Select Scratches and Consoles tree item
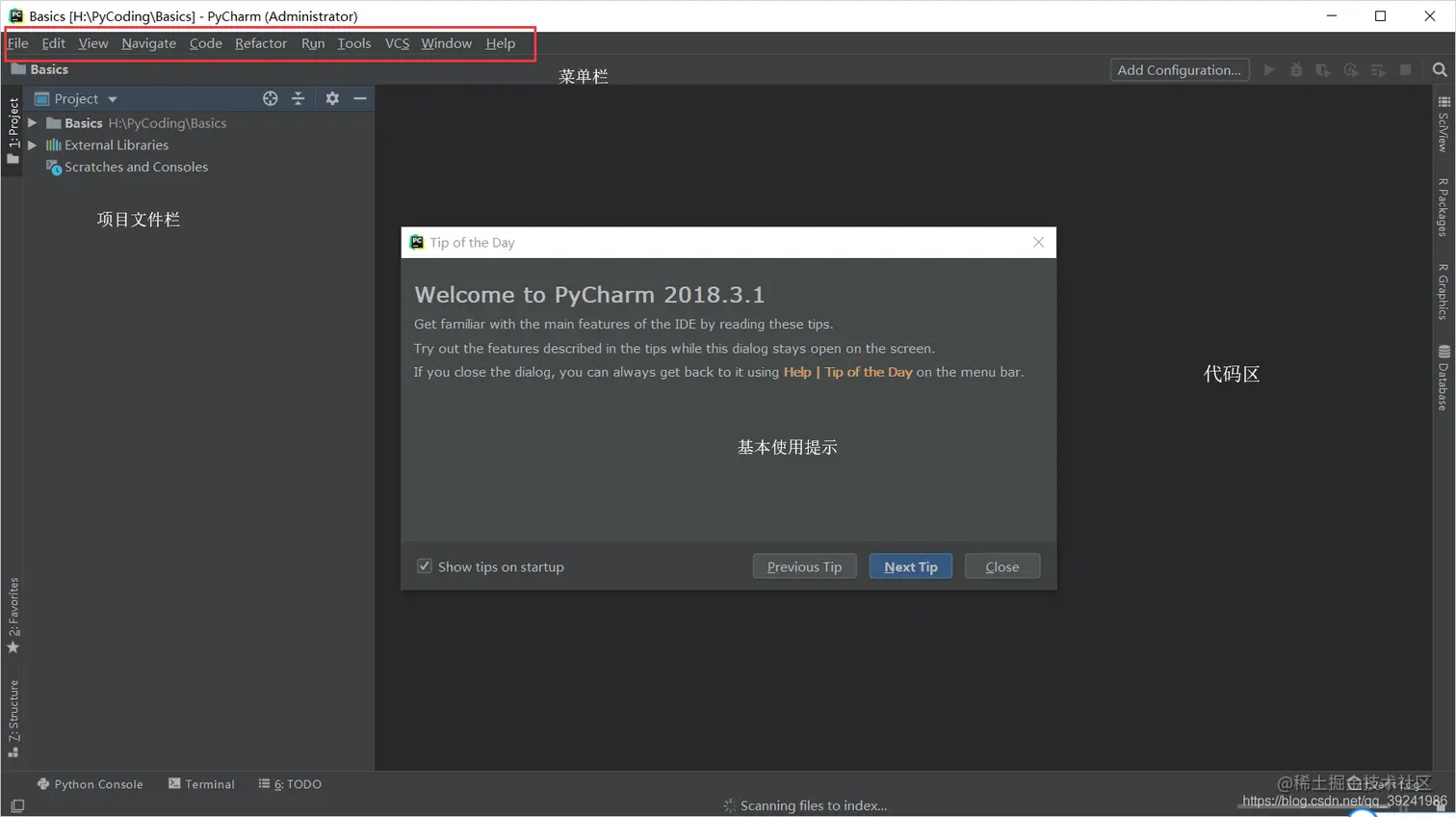The height and width of the screenshot is (817, 1456). click(x=136, y=168)
